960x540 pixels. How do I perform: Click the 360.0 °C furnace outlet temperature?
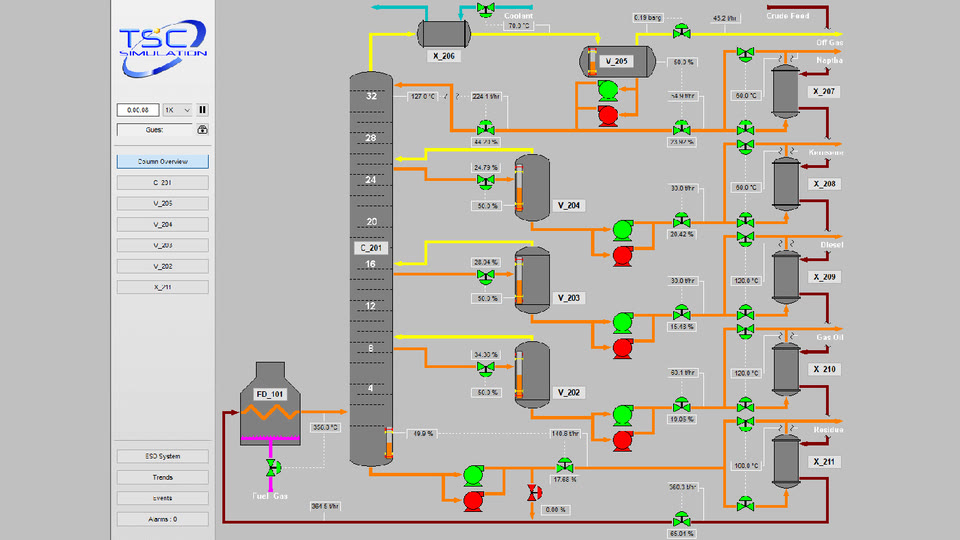[x=325, y=427]
